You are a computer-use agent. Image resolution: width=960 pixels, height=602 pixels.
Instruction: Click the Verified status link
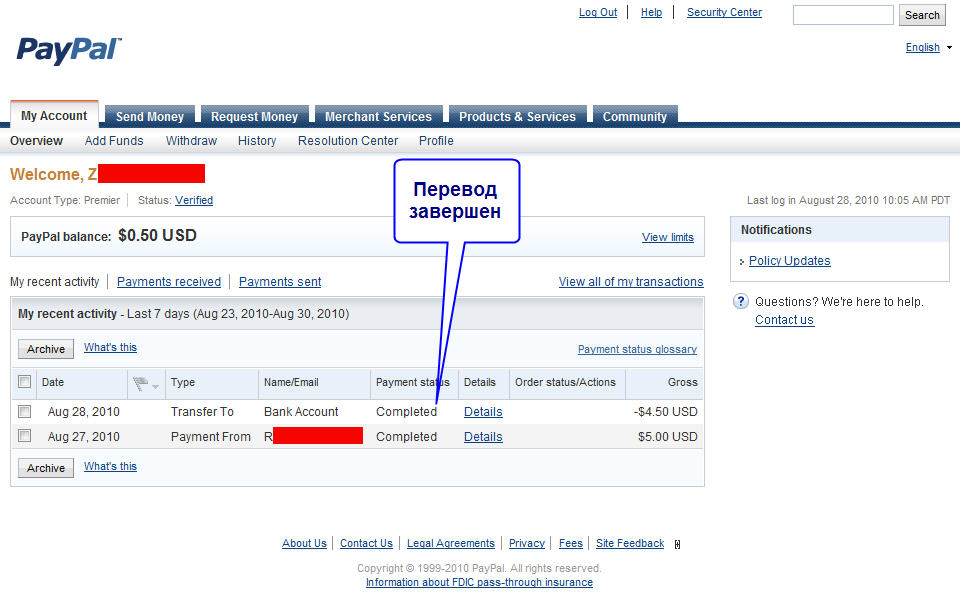(194, 200)
